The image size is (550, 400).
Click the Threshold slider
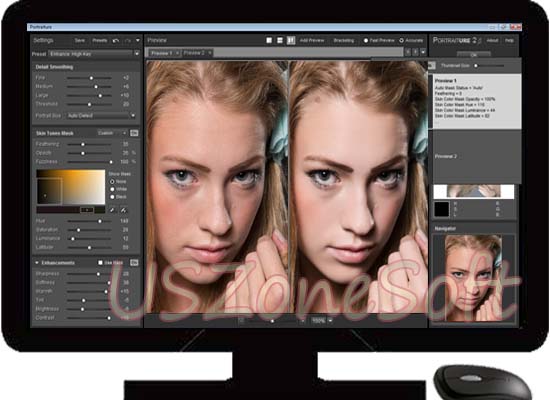tap(89, 104)
